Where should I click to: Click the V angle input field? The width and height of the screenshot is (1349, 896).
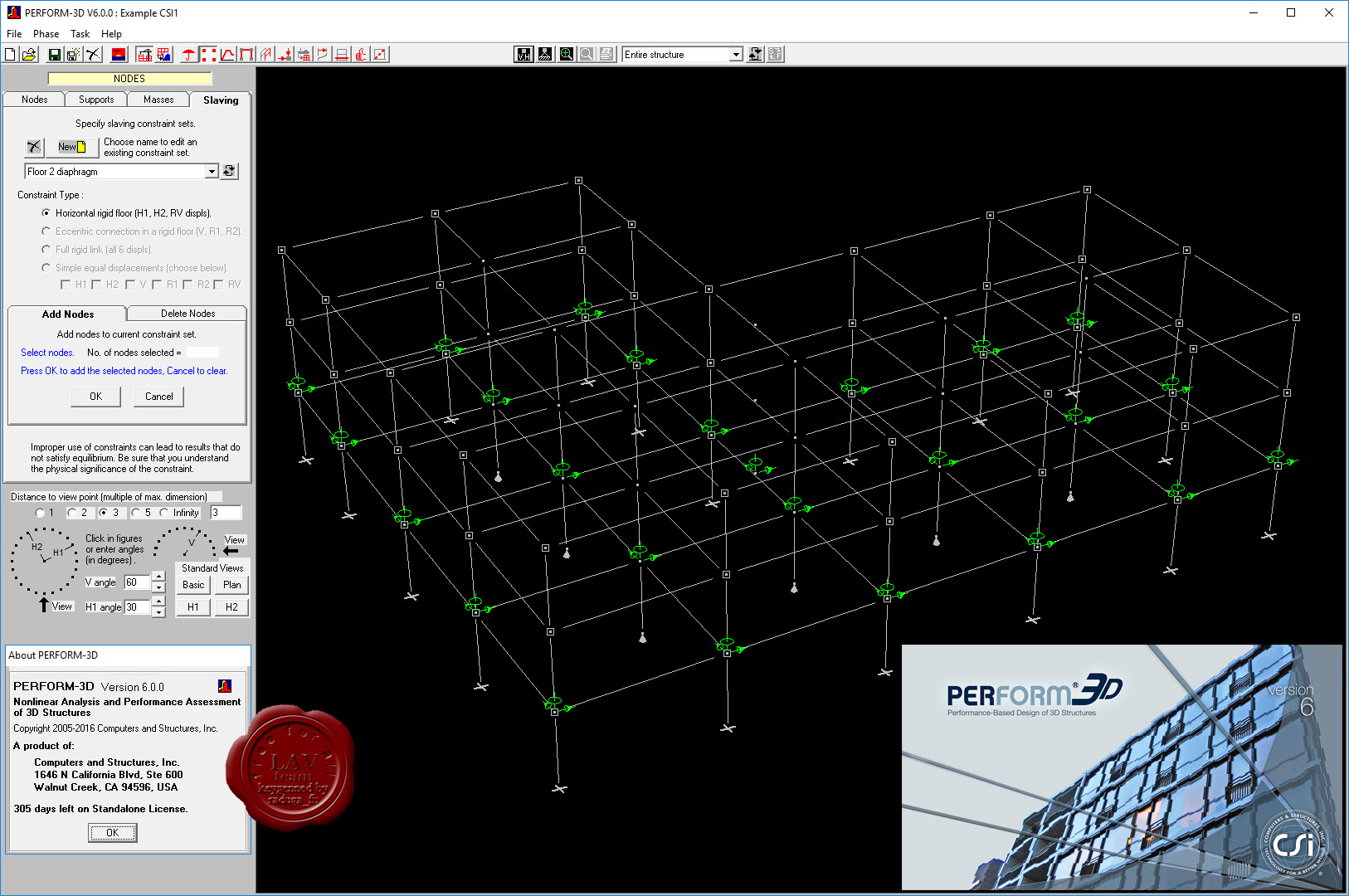click(x=137, y=582)
